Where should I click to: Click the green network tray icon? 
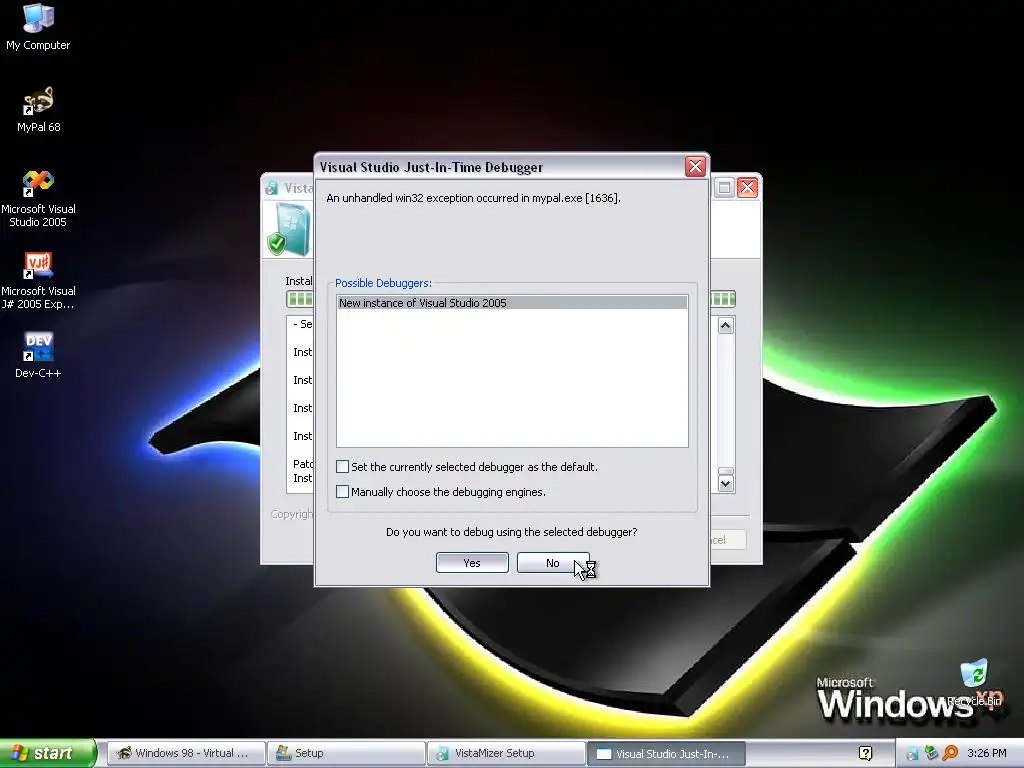(931, 753)
